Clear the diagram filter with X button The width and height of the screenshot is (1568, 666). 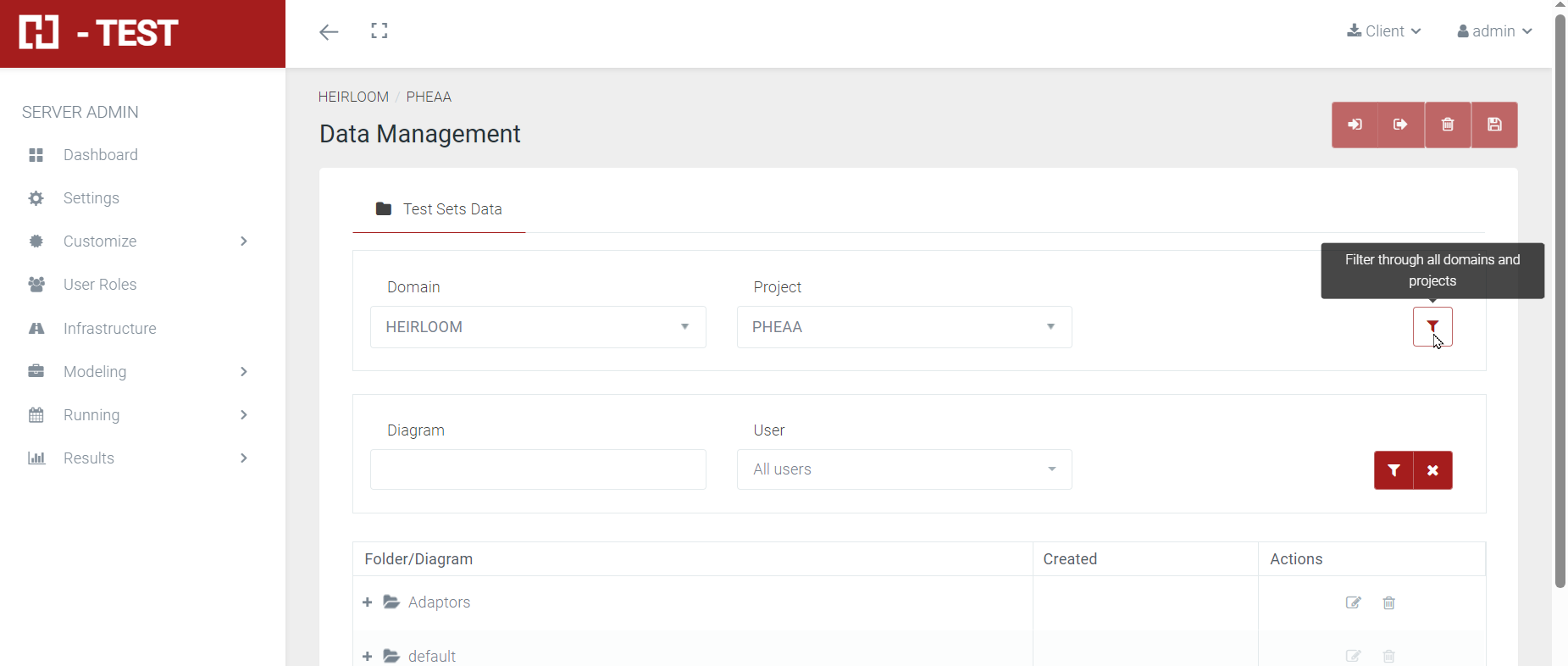[1433, 470]
